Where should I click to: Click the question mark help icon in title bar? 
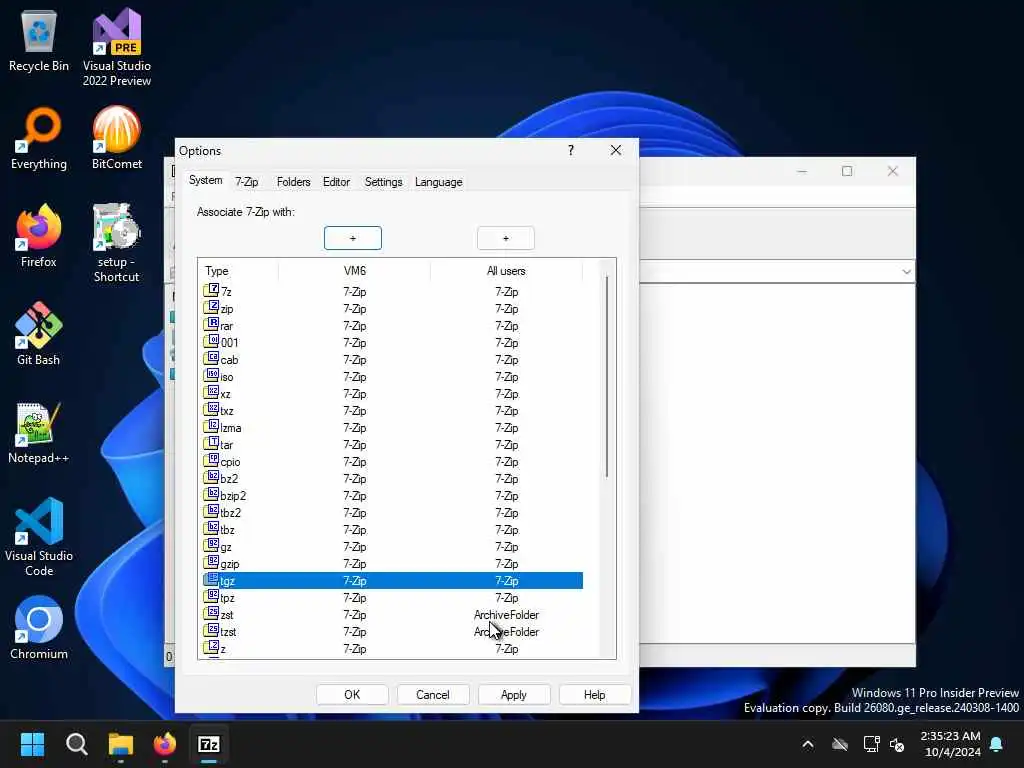(571, 150)
